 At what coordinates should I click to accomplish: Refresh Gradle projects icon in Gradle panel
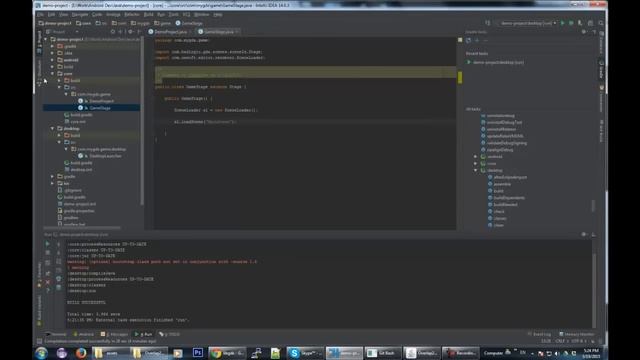[x=468, y=40]
